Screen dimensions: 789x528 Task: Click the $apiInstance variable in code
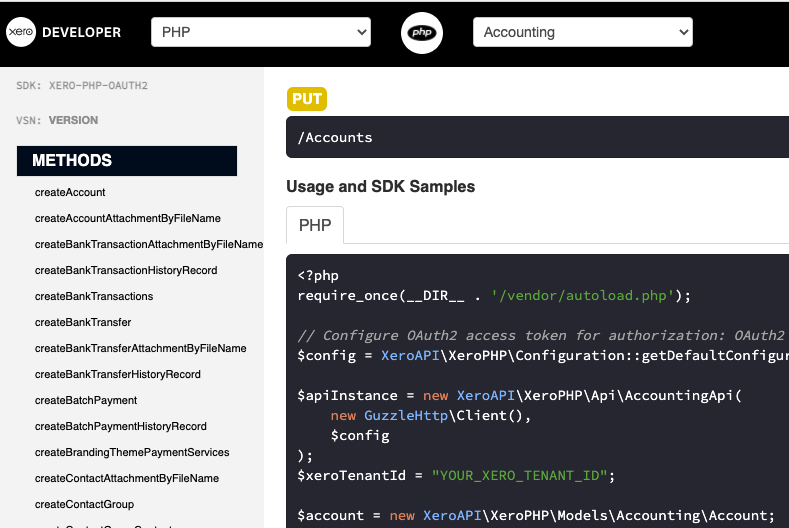[x=347, y=396]
